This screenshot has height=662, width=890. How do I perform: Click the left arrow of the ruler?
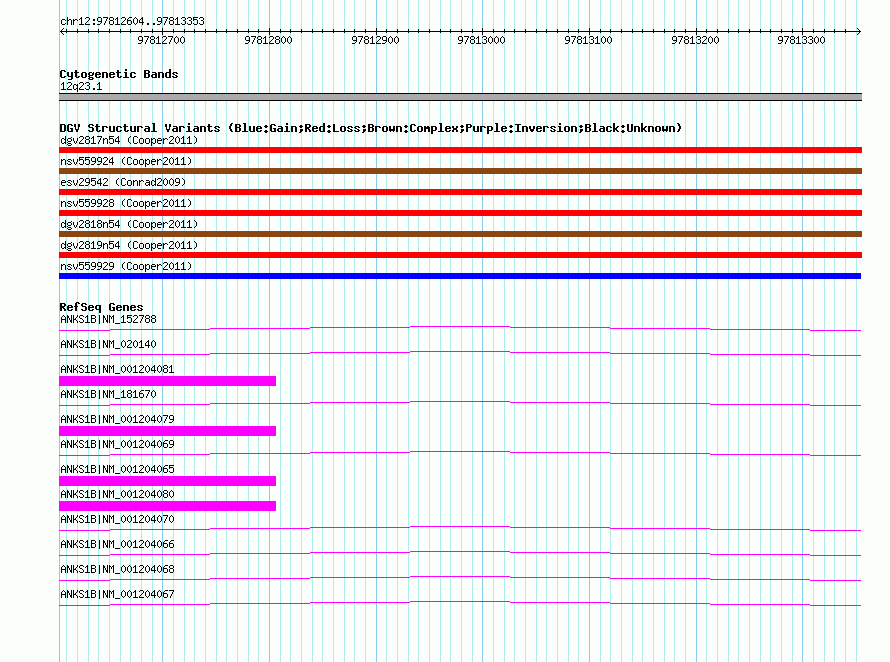coord(62,31)
